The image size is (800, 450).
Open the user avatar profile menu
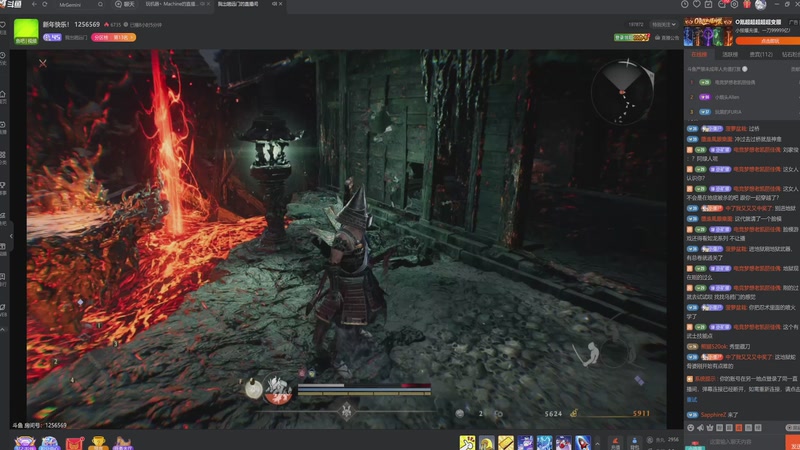pos(760,5)
